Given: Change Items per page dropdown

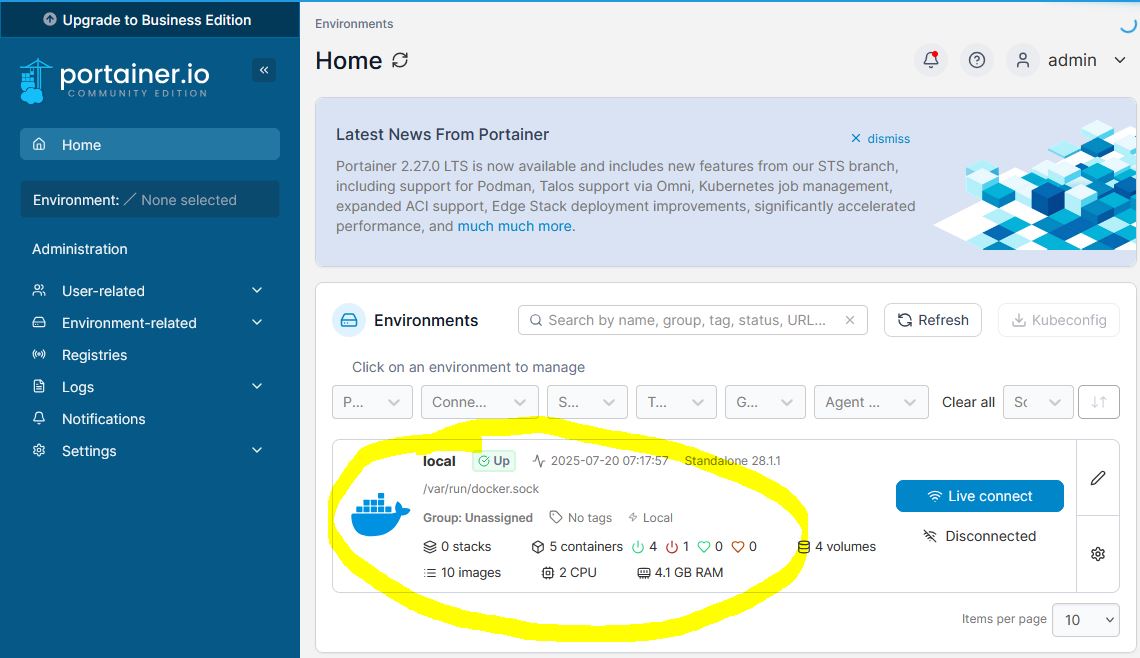Looking at the screenshot, I should tap(1085, 619).
